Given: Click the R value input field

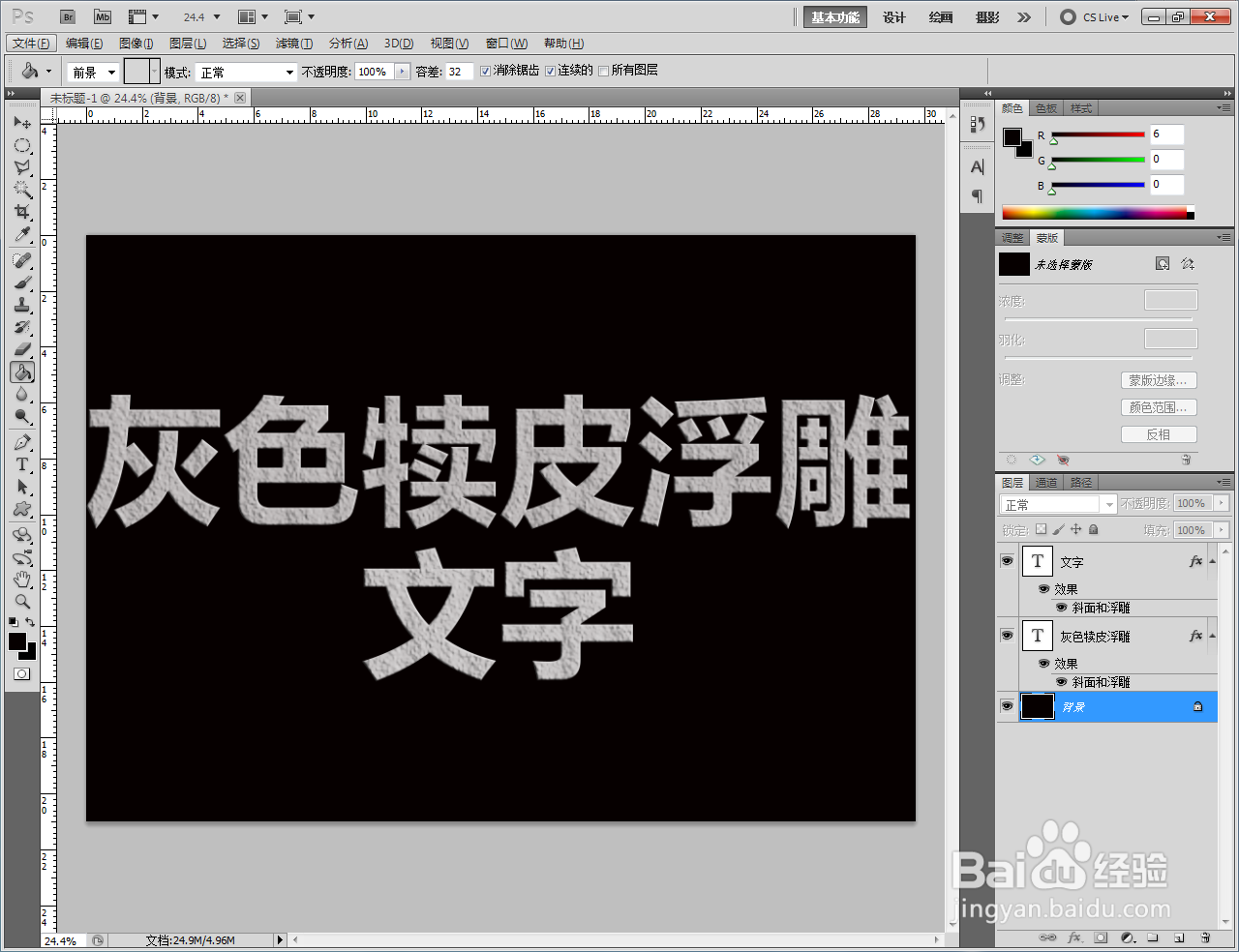Looking at the screenshot, I should 1166,134.
